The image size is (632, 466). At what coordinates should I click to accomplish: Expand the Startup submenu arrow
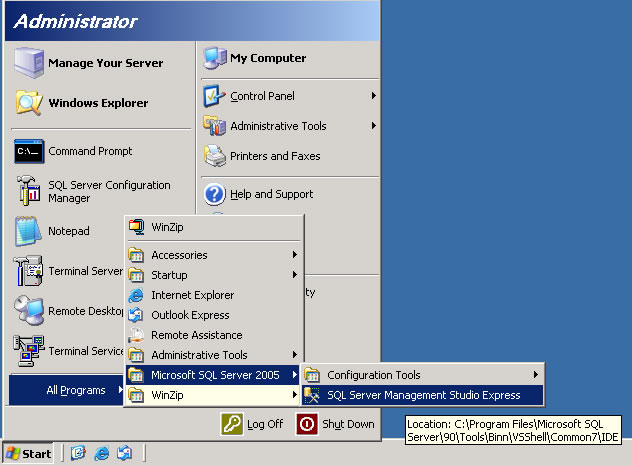point(295,275)
